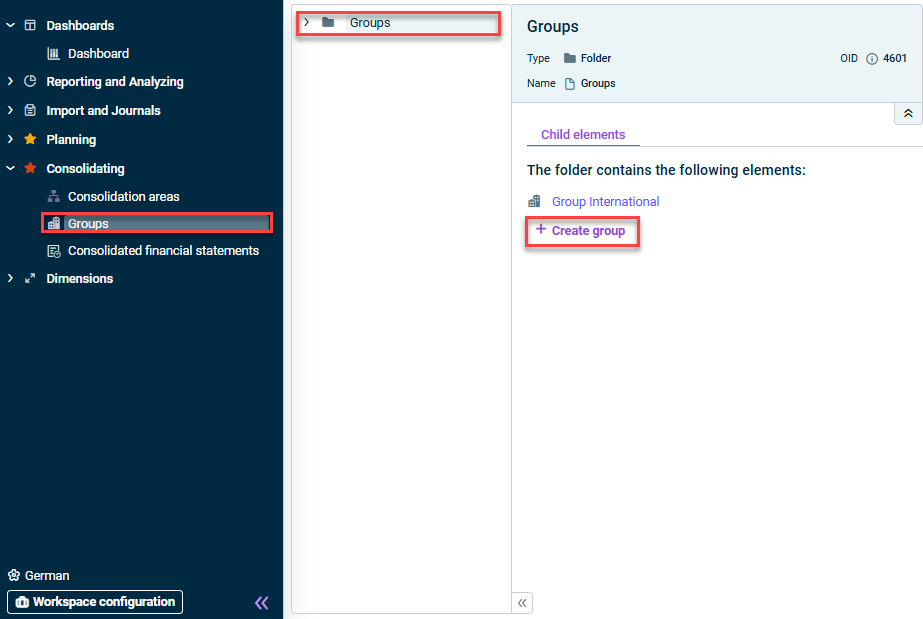Viewport: 923px width, 619px height.
Task: Click the Planning star icon
Action: (30, 139)
